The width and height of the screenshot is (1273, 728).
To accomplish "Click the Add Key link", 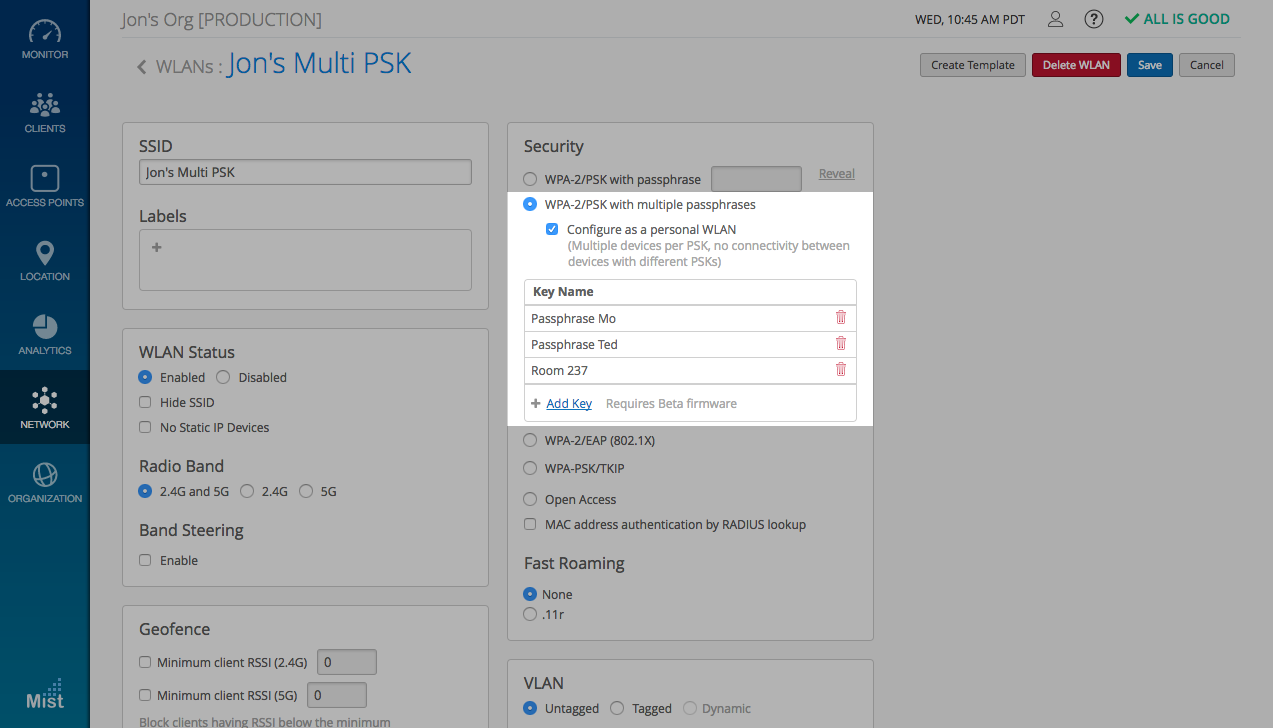I will point(568,404).
